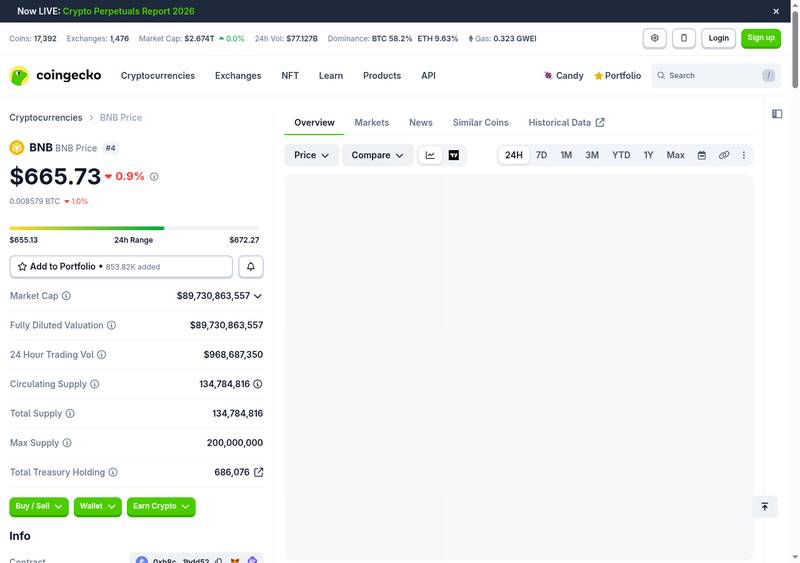Click the search magnifier icon
The image size is (800, 563).
(661, 76)
